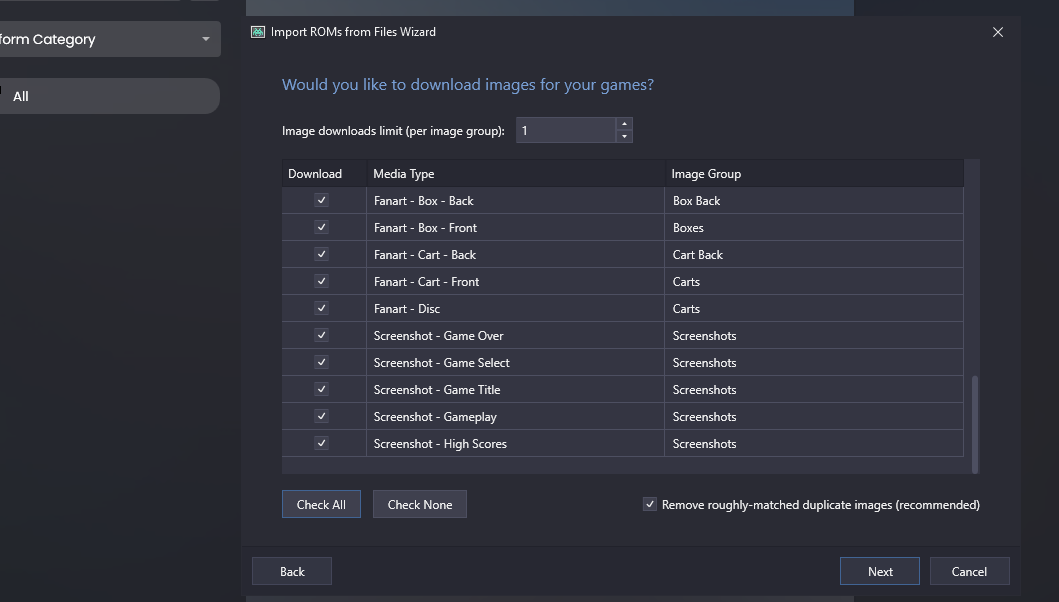This screenshot has height=602, width=1059.
Task: Uncheck Fanart - Box - Back download
Action: [x=321, y=200]
